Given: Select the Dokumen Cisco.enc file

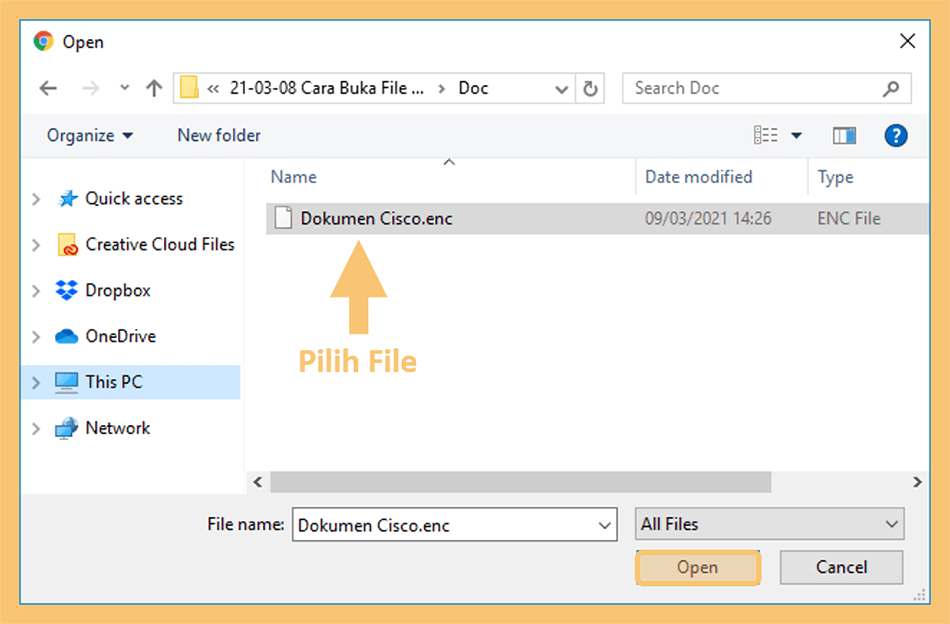Looking at the screenshot, I should (x=597, y=219).
